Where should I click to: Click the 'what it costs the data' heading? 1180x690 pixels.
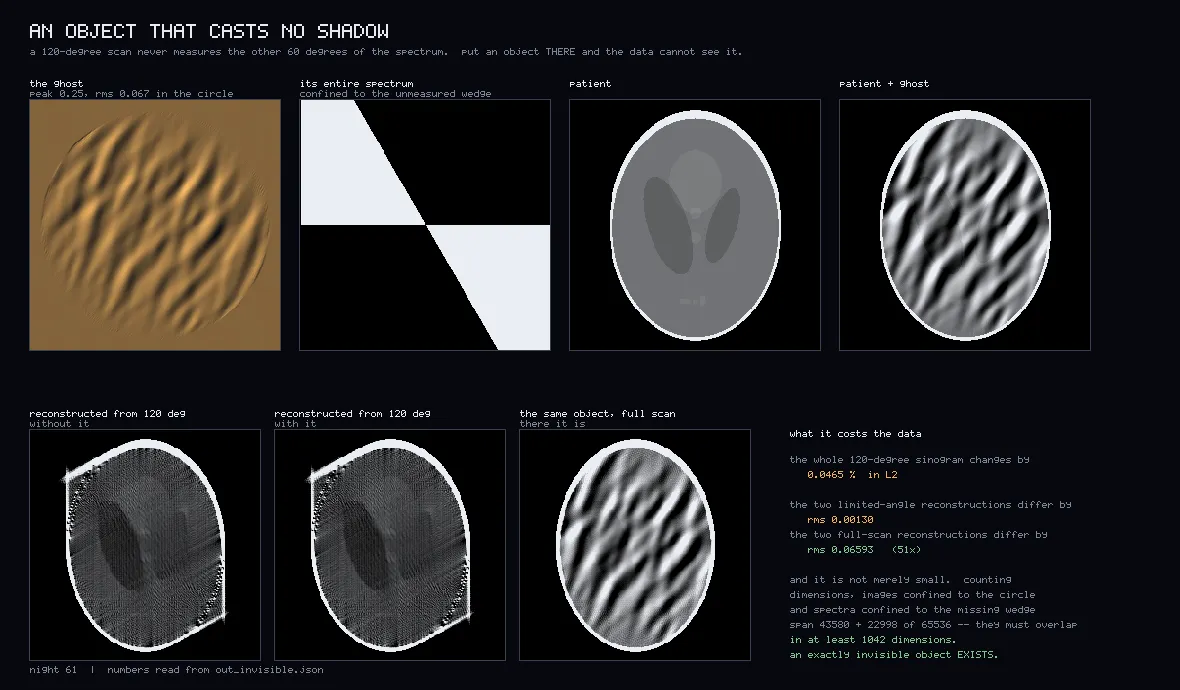[x=856, y=433]
